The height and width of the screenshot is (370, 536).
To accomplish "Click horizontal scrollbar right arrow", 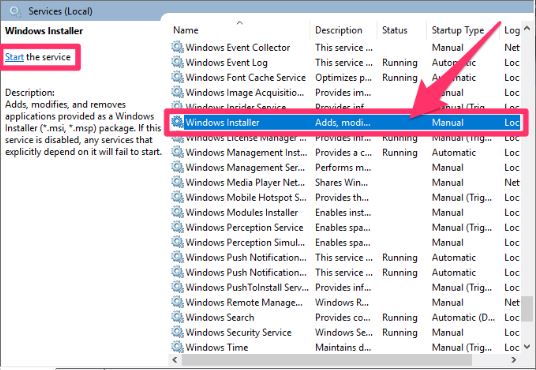I will (513, 360).
